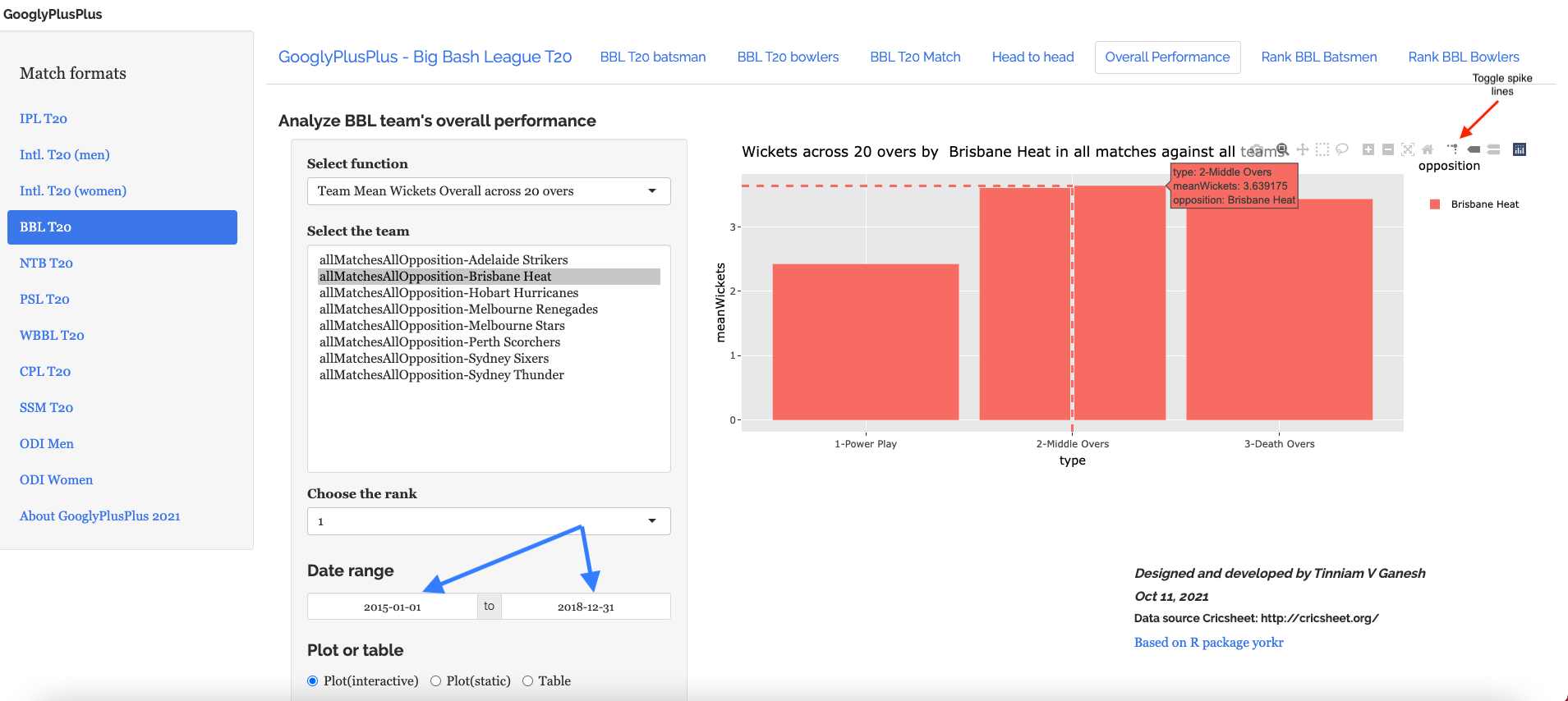The height and width of the screenshot is (701, 1568).
Task: Expand the Choose the rank dropdown
Action: point(489,521)
